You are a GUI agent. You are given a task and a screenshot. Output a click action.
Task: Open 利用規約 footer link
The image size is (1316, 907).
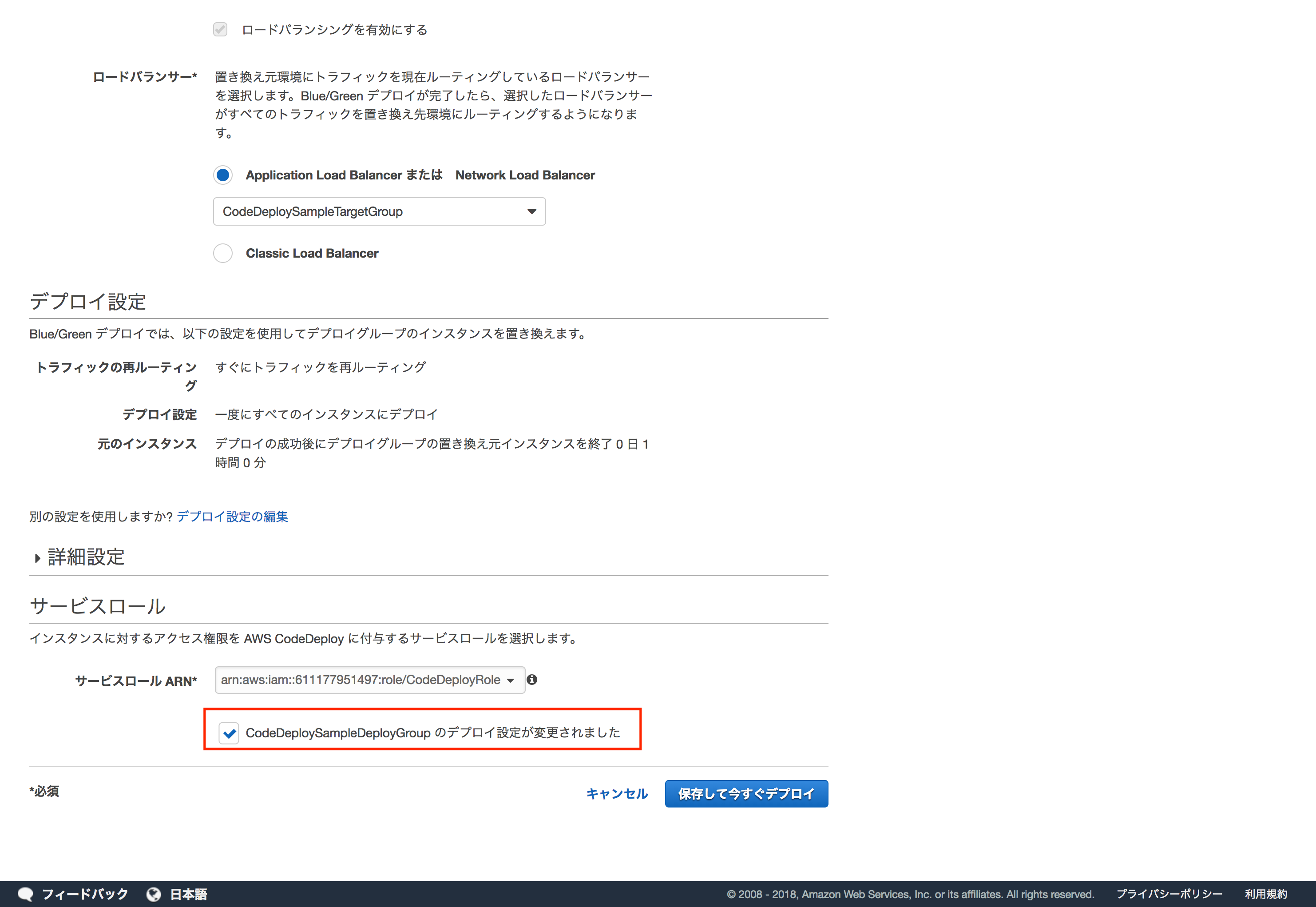coord(1266,894)
